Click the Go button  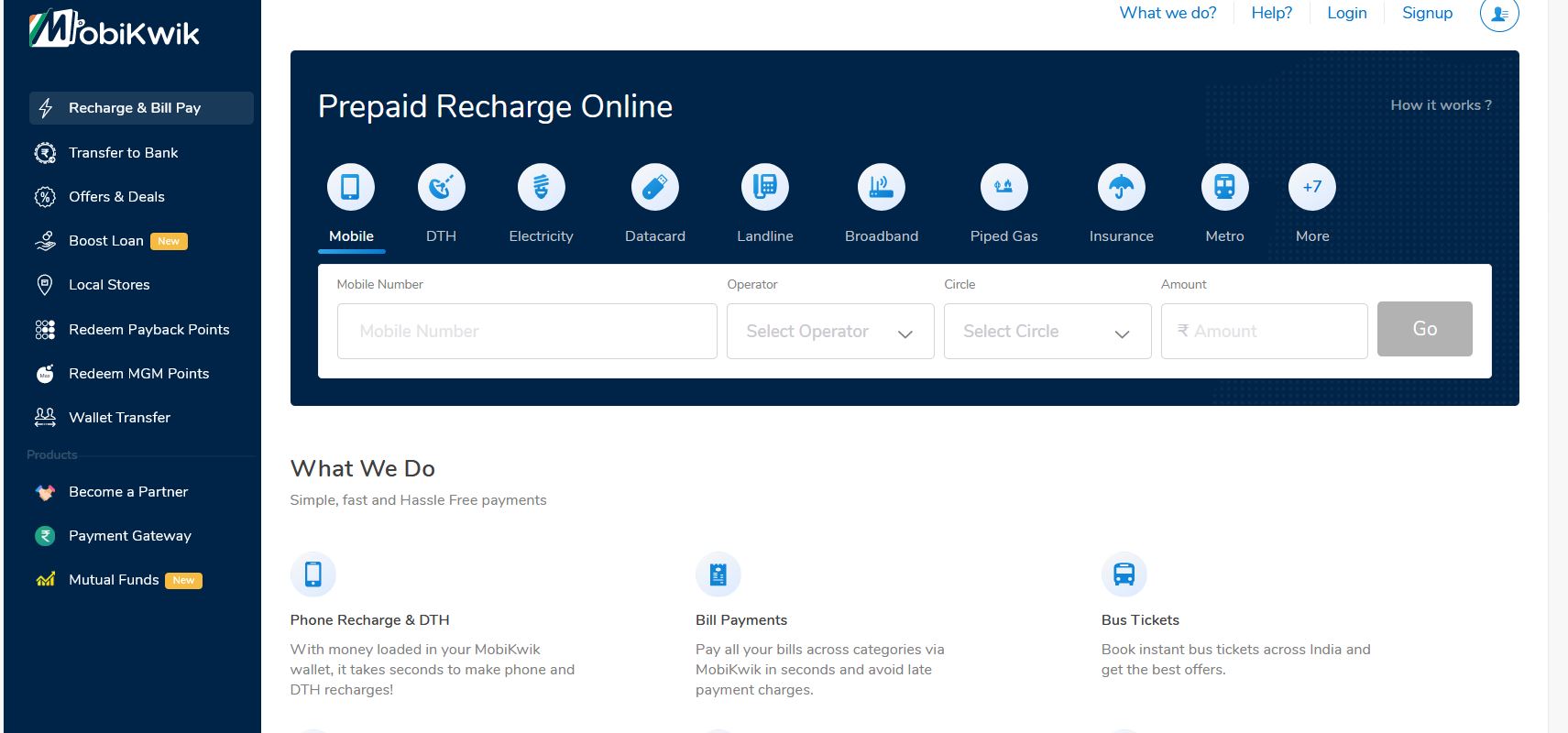pyautogui.click(x=1425, y=329)
